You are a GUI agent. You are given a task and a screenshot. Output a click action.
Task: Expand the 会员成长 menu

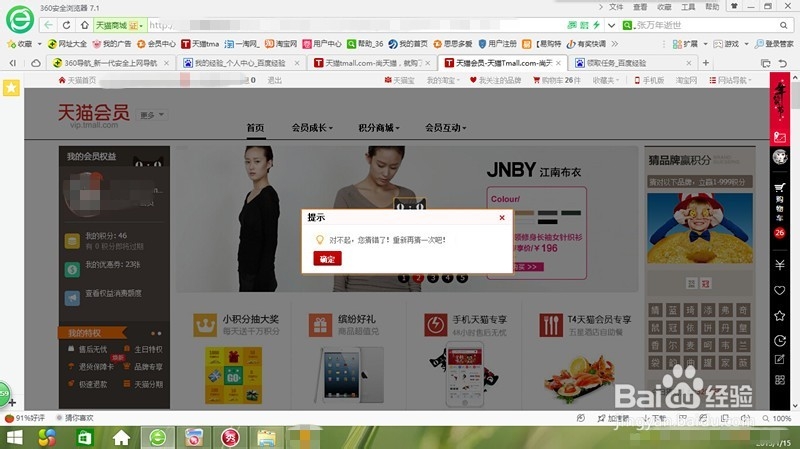pyautogui.click(x=312, y=128)
